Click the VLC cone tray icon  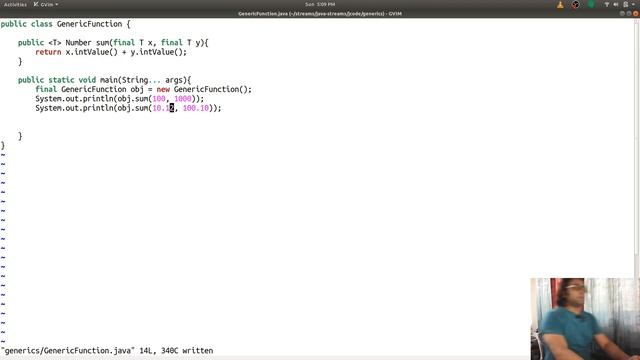point(560,4)
